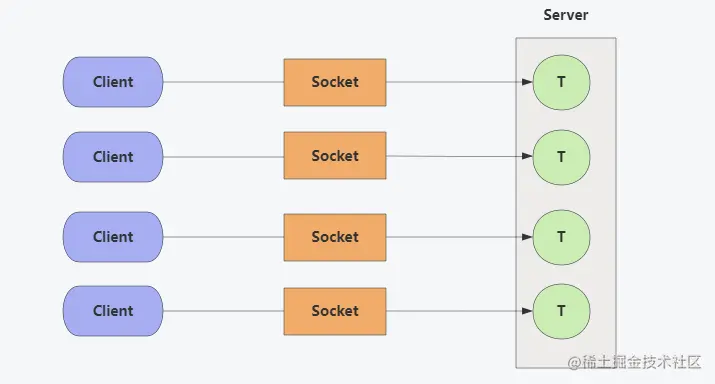Image resolution: width=715 pixels, height=384 pixels.
Task: Click the third Socket box from top
Action: point(335,237)
